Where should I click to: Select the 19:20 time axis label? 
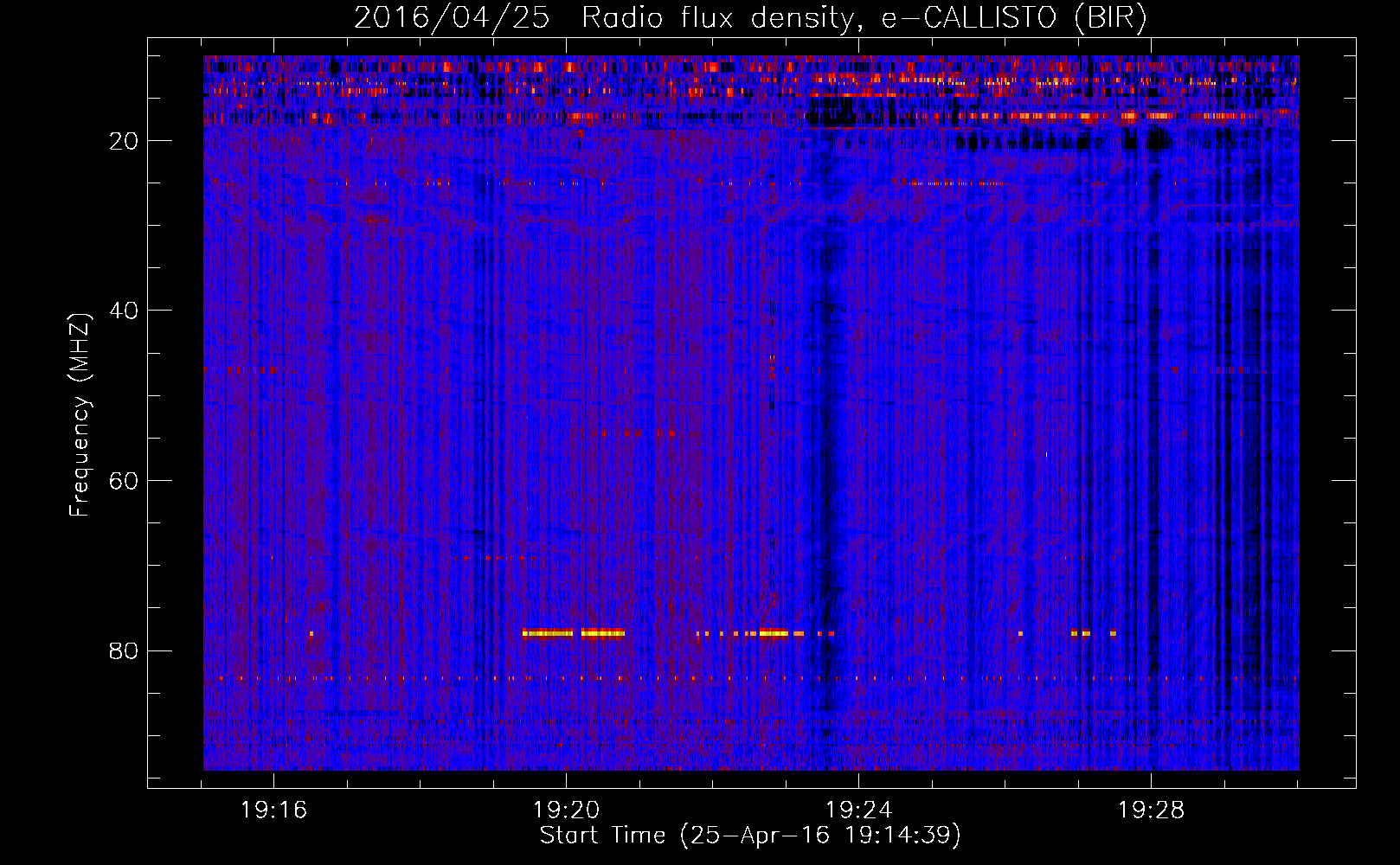click(566, 811)
